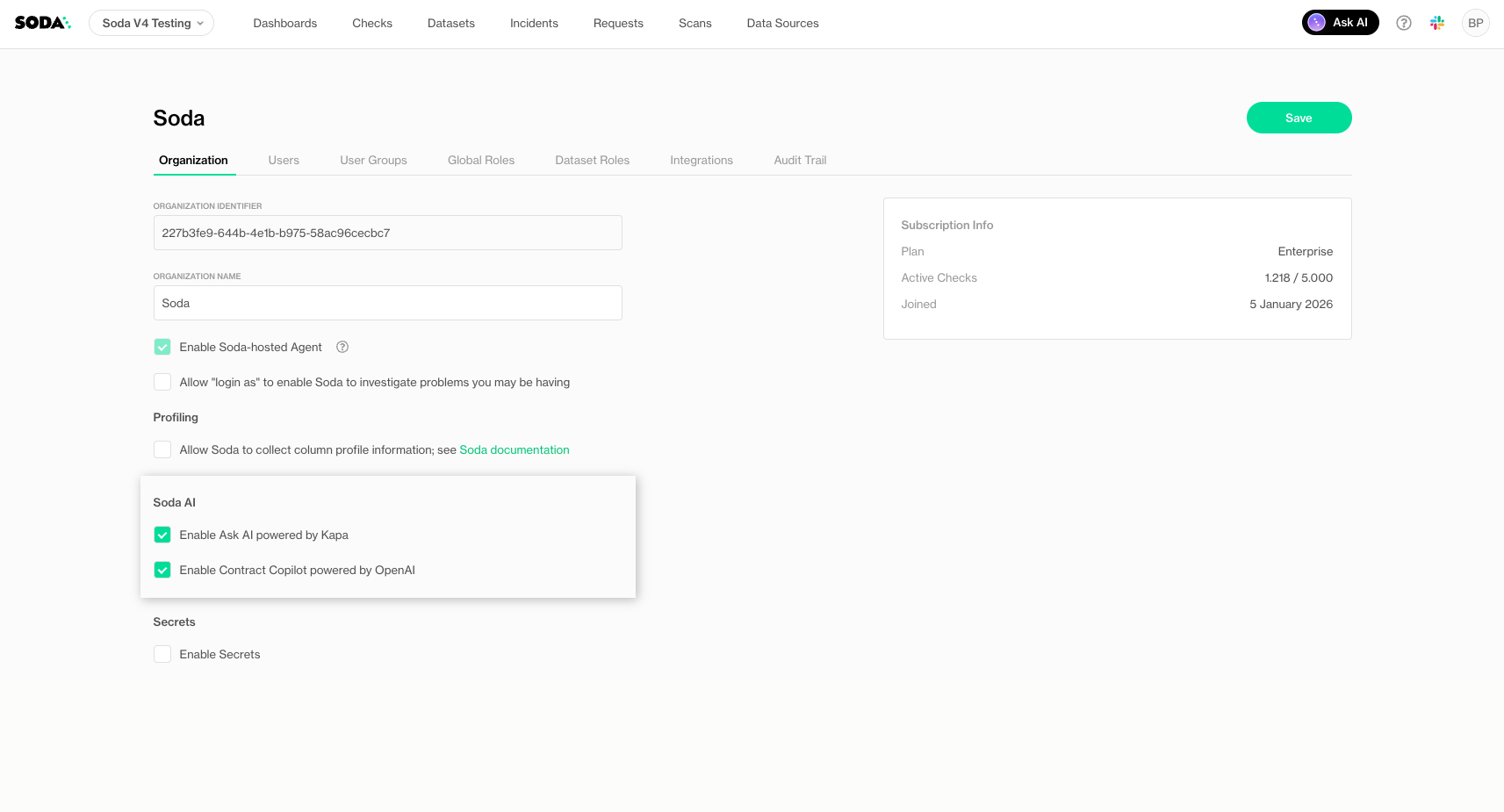
Task: Toggle the Enable Soda-hosted Agent checkbox
Action: tap(162, 347)
